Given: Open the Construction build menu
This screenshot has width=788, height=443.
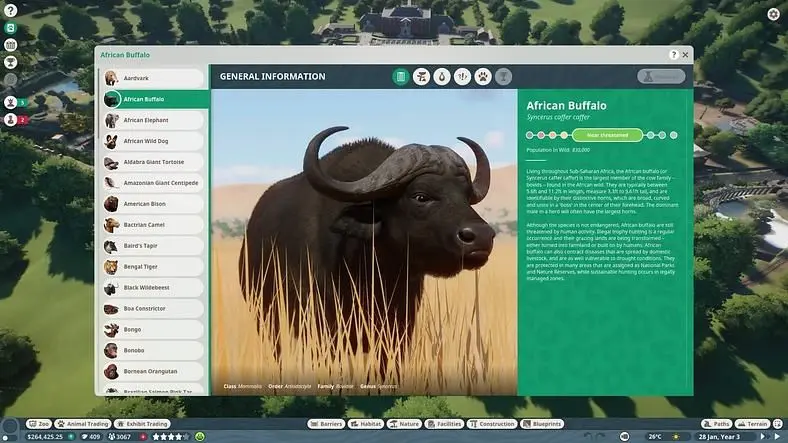Looking at the screenshot, I should [492, 424].
